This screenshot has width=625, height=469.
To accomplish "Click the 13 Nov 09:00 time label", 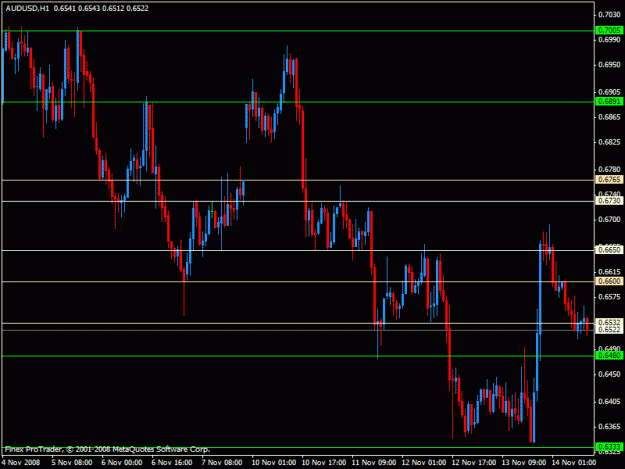I will click(x=524, y=462).
